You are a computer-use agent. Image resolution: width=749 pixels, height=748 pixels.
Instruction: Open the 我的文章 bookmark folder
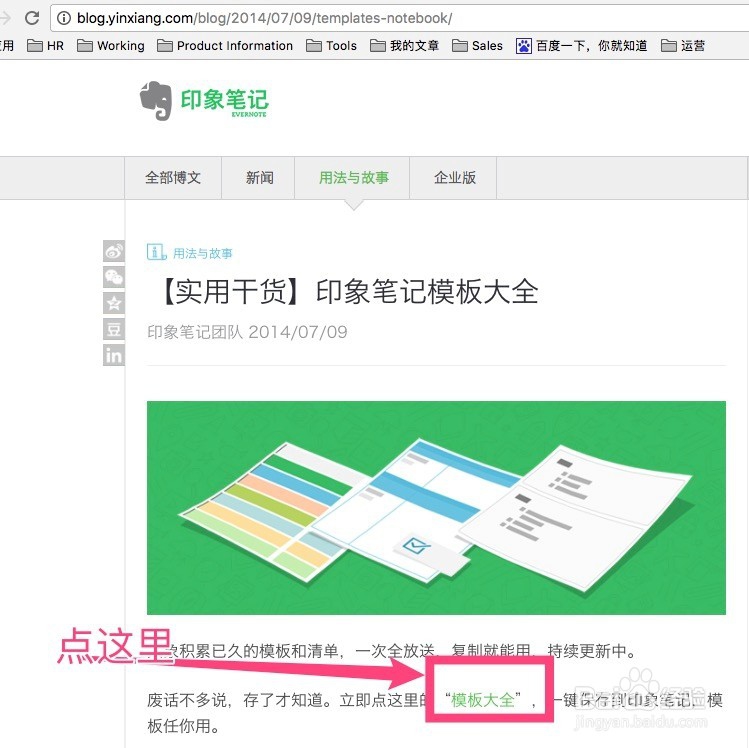click(405, 46)
